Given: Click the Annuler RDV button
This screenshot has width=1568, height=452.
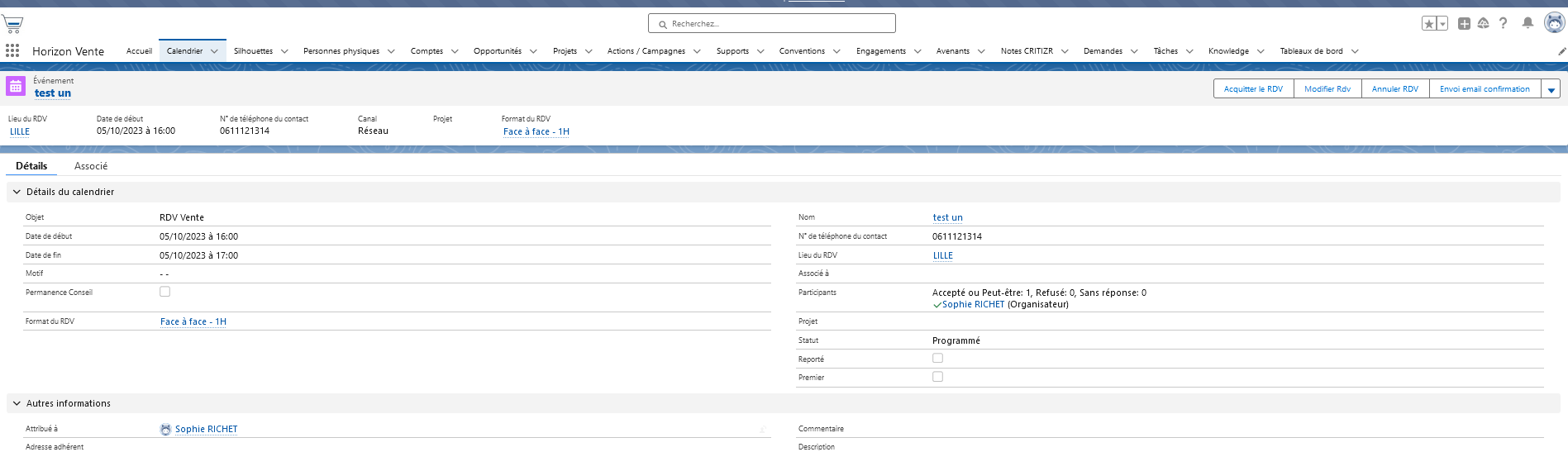Looking at the screenshot, I should click(1394, 89).
